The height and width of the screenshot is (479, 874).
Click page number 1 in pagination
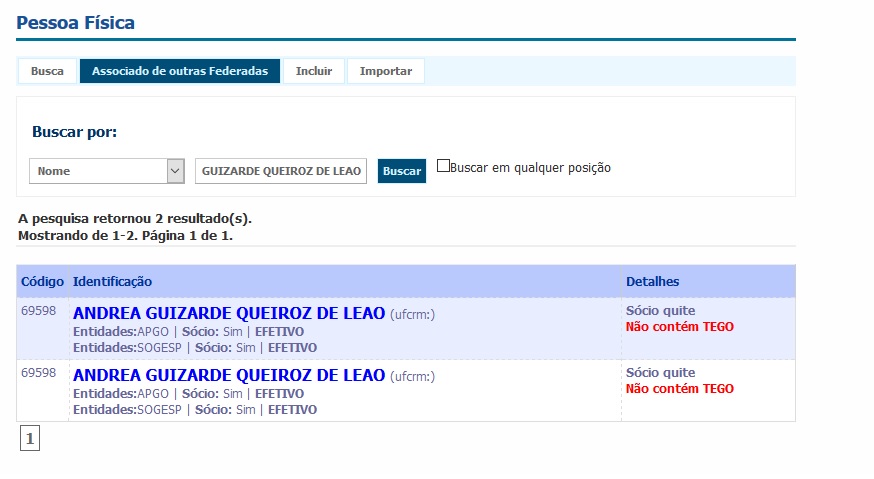30,438
